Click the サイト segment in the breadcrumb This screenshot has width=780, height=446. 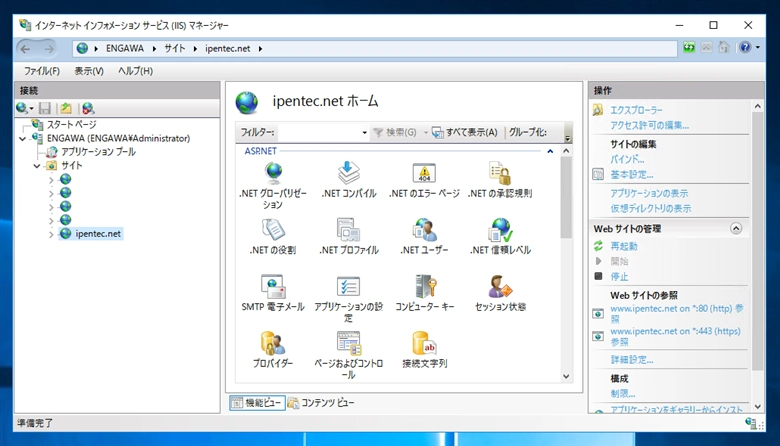pyautogui.click(x=175, y=49)
